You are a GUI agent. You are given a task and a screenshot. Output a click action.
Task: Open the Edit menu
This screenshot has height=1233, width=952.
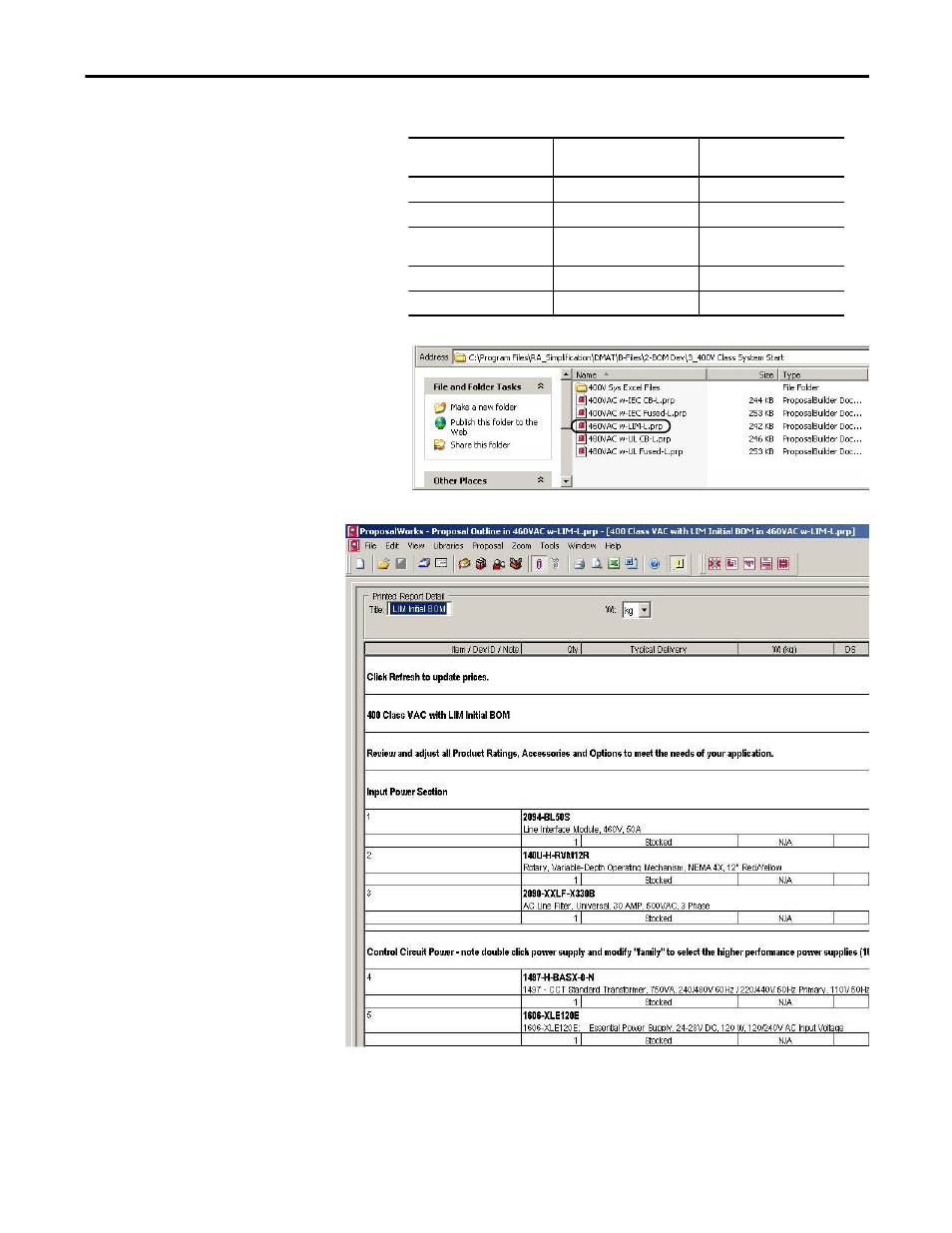point(392,546)
